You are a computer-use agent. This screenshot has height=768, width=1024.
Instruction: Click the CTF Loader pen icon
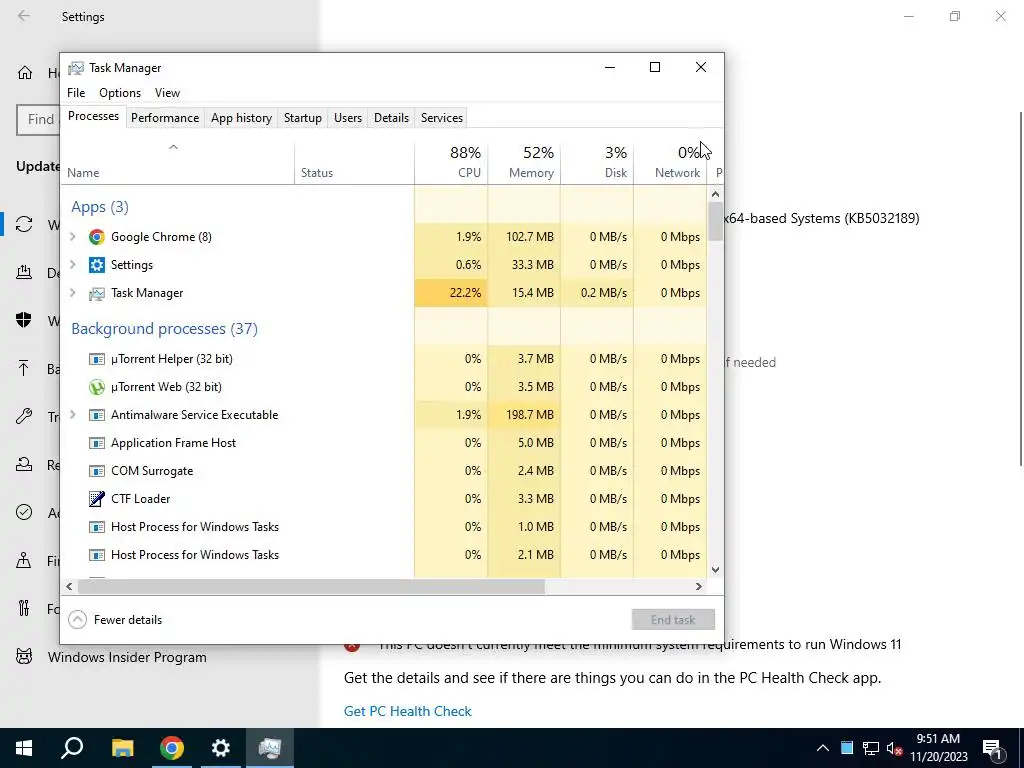97,499
